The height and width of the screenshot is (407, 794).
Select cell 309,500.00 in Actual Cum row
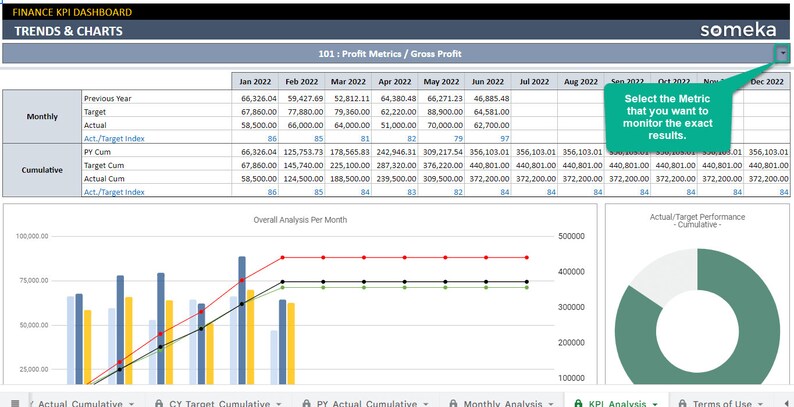pos(441,179)
